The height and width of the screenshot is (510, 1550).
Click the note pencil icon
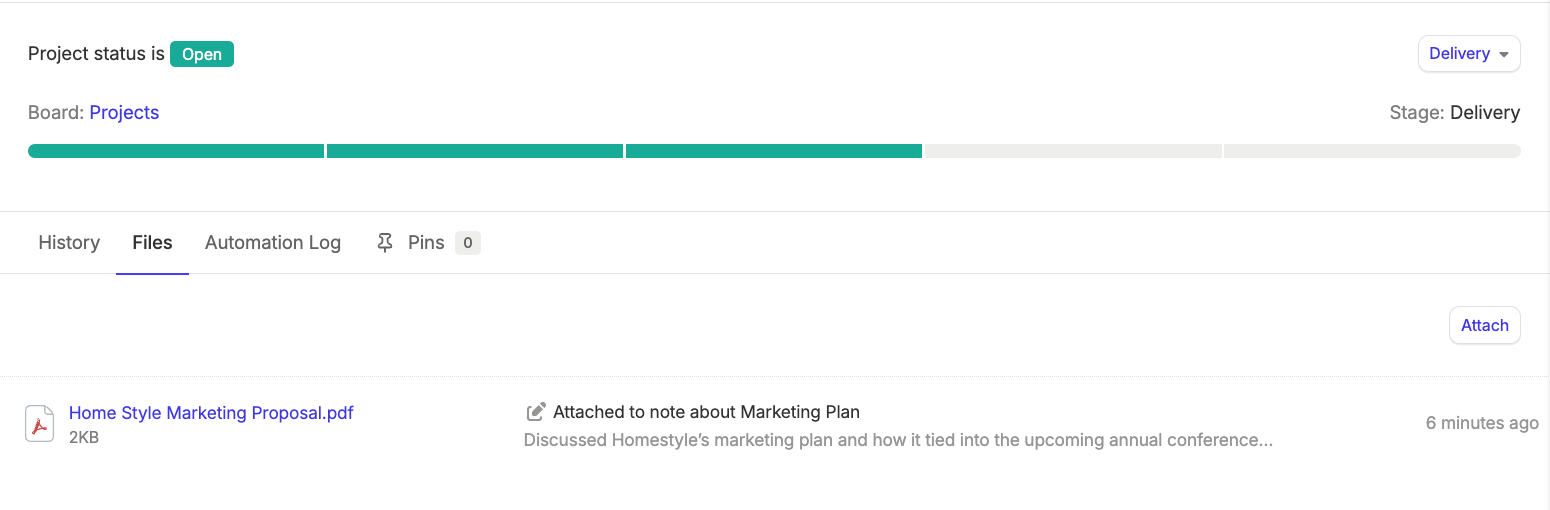click(536, 412)
